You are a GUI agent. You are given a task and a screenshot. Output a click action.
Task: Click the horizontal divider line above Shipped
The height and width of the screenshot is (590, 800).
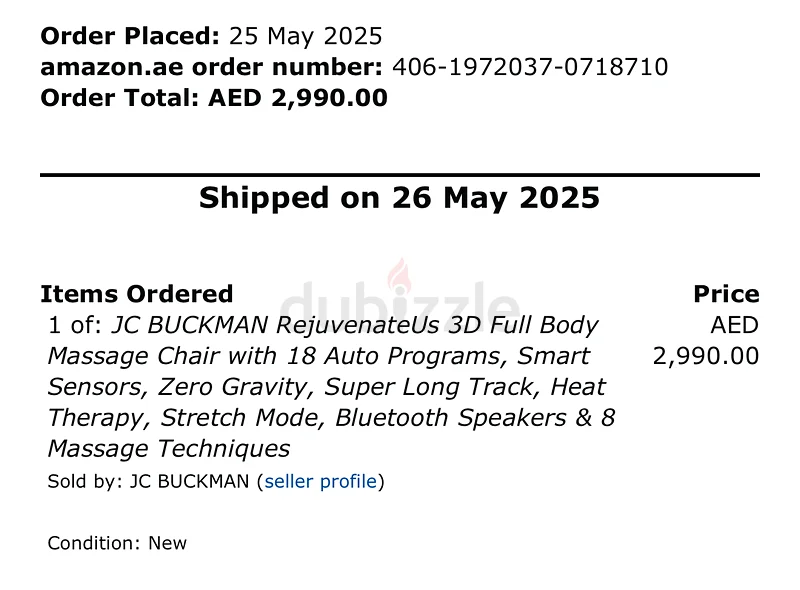point(400,175)
